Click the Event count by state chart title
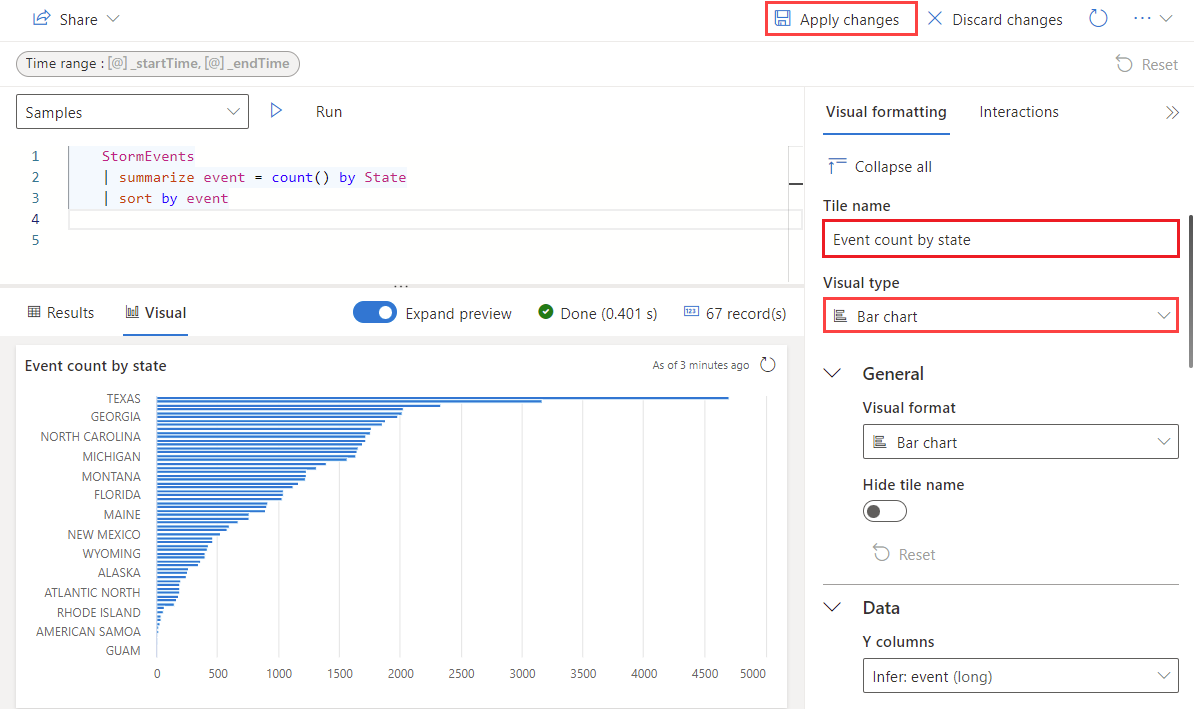This screenshot has width=1194, height=709. click(95, 366)
